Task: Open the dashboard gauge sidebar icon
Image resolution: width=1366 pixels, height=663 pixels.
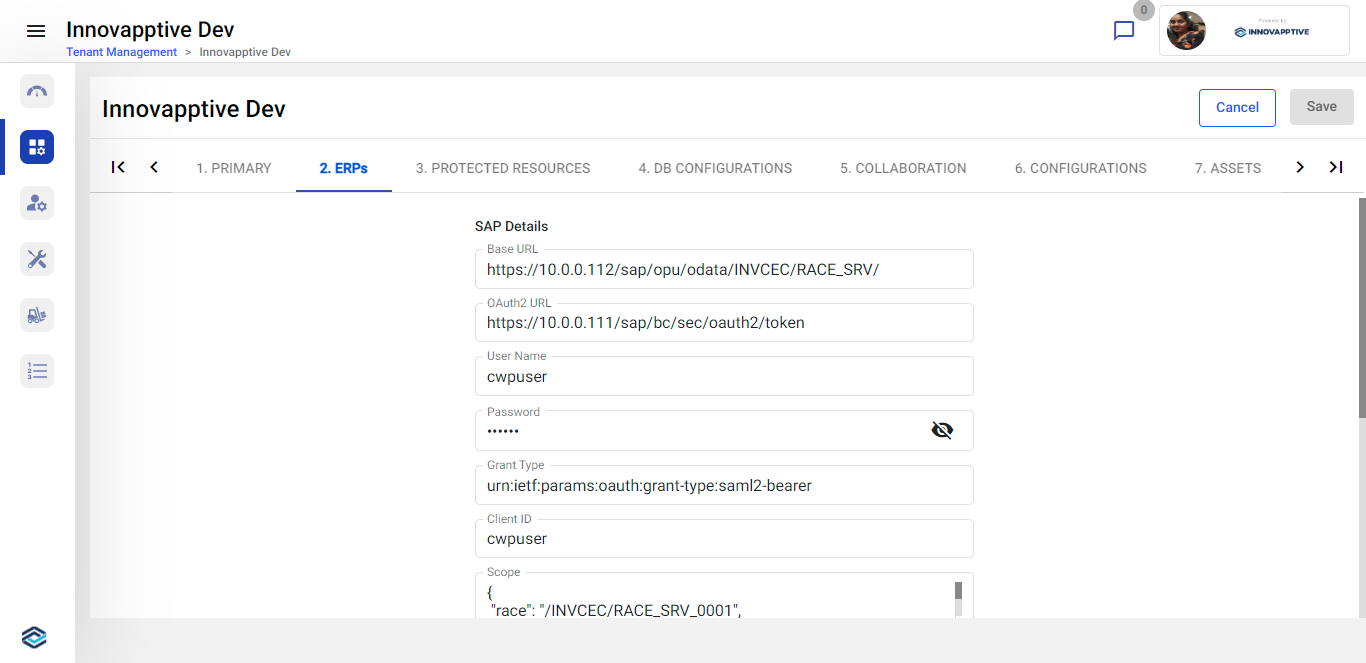Action: tap(37, 91)
